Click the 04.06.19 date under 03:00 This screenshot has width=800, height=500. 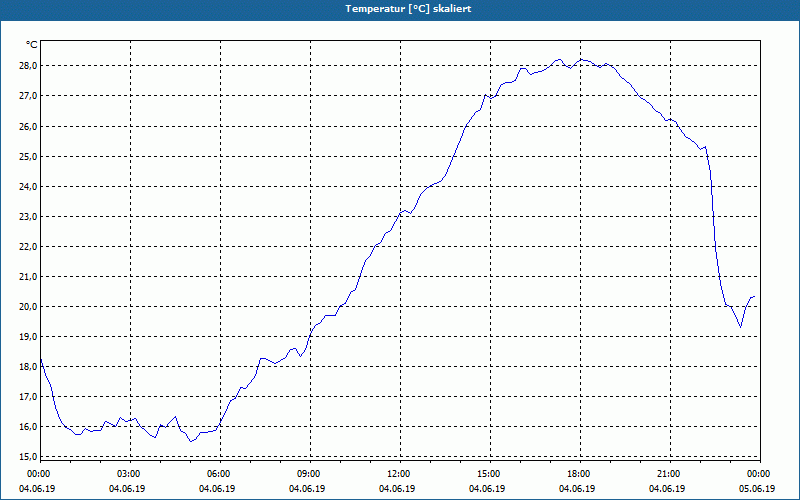click(x=127, y=489)
